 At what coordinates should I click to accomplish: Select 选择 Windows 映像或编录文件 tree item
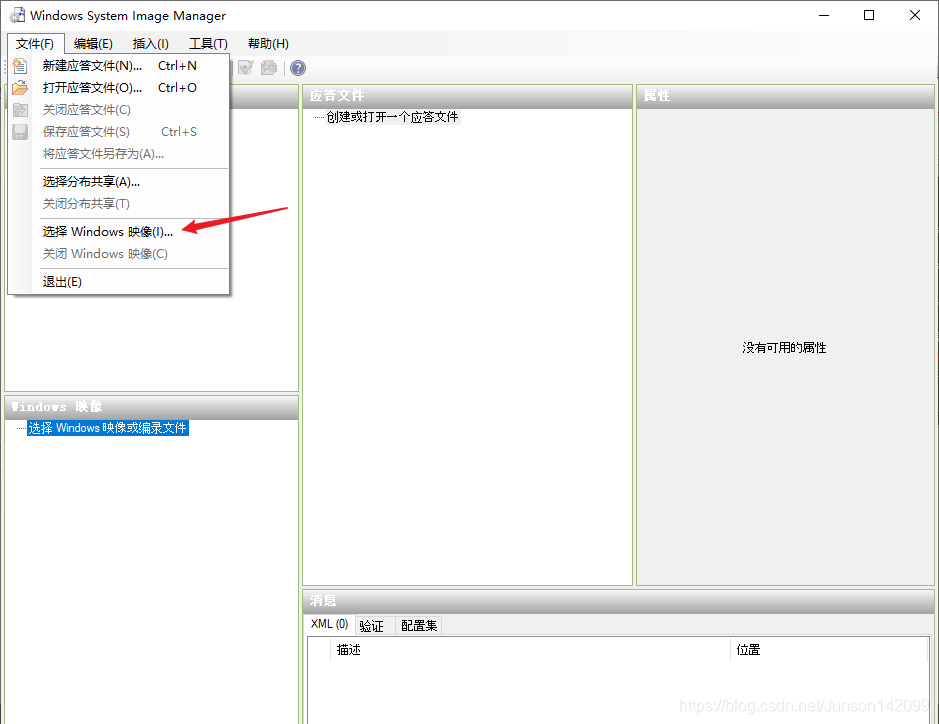(108, 428)
